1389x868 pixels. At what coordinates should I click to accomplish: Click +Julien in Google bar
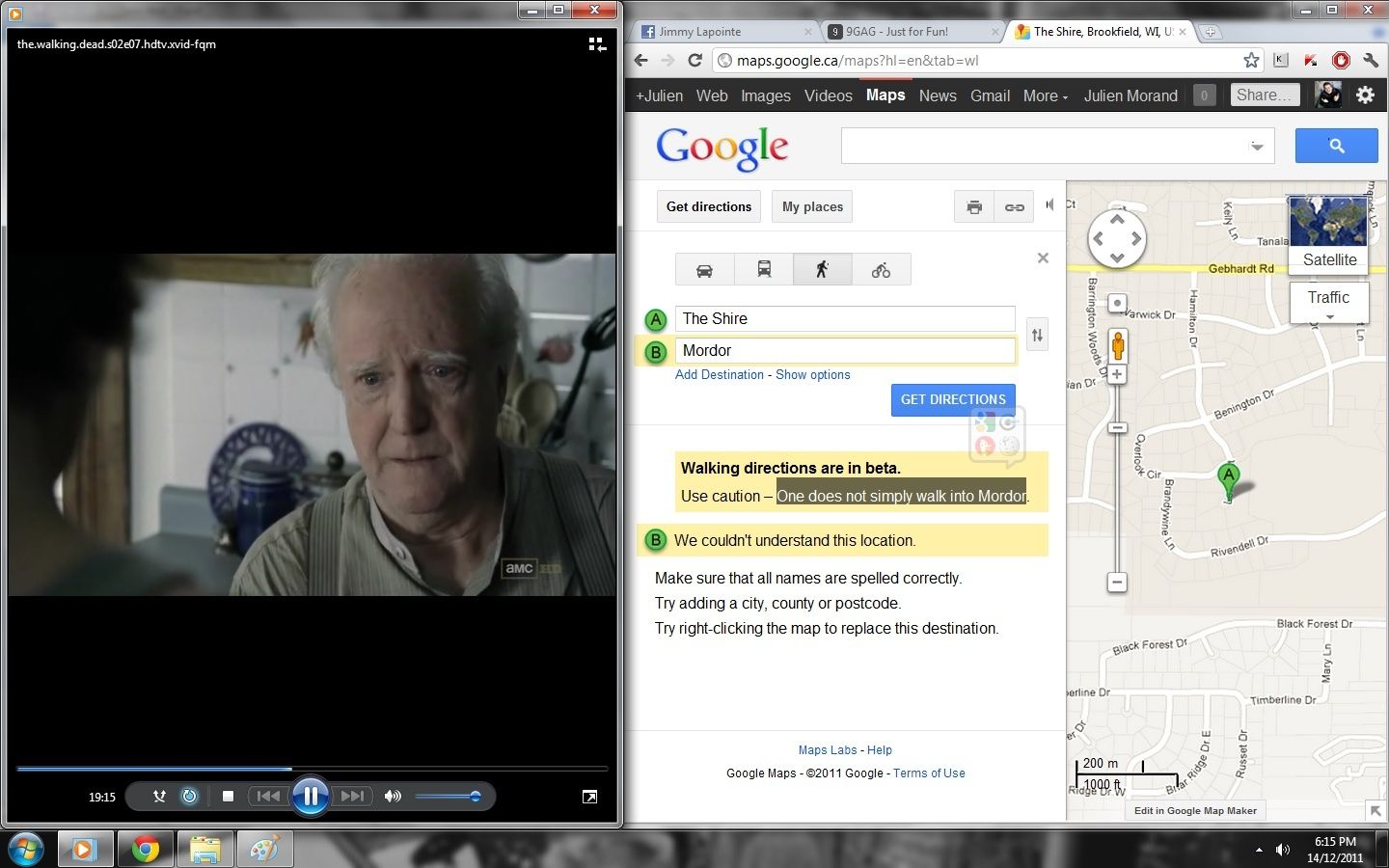click(659, 95)
